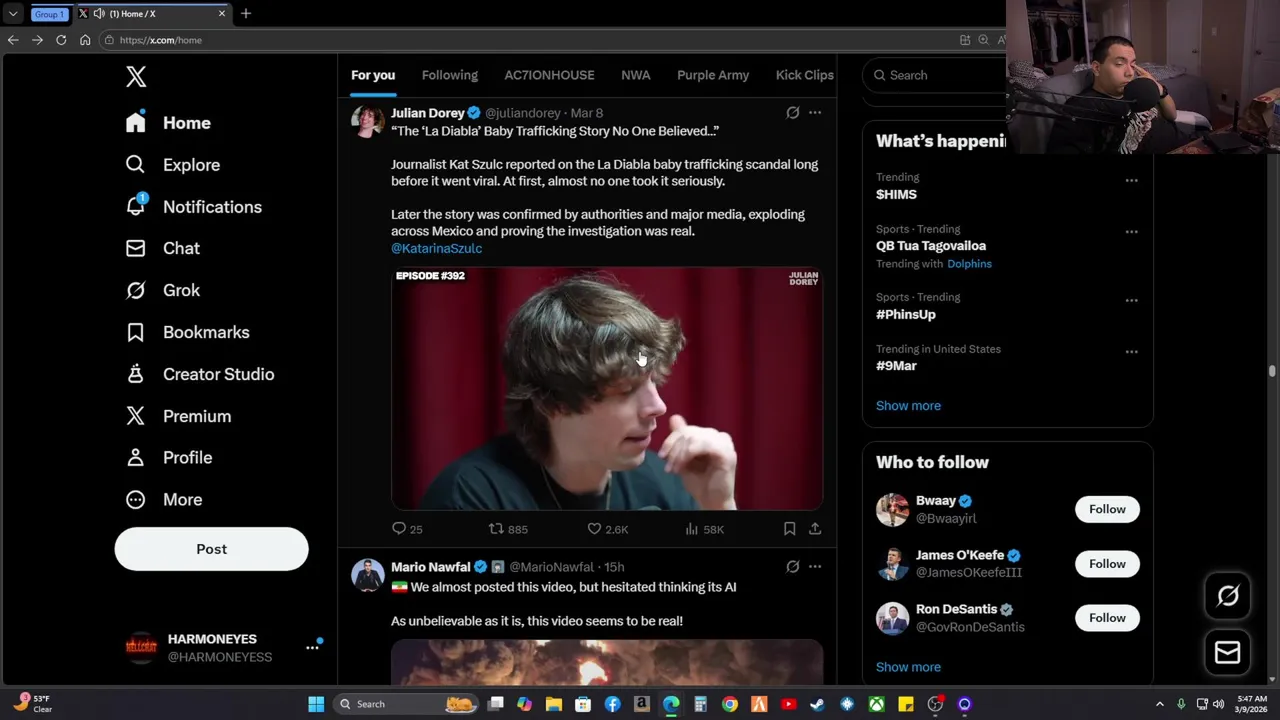Open Notifications from the sidebar

[193, 207]
